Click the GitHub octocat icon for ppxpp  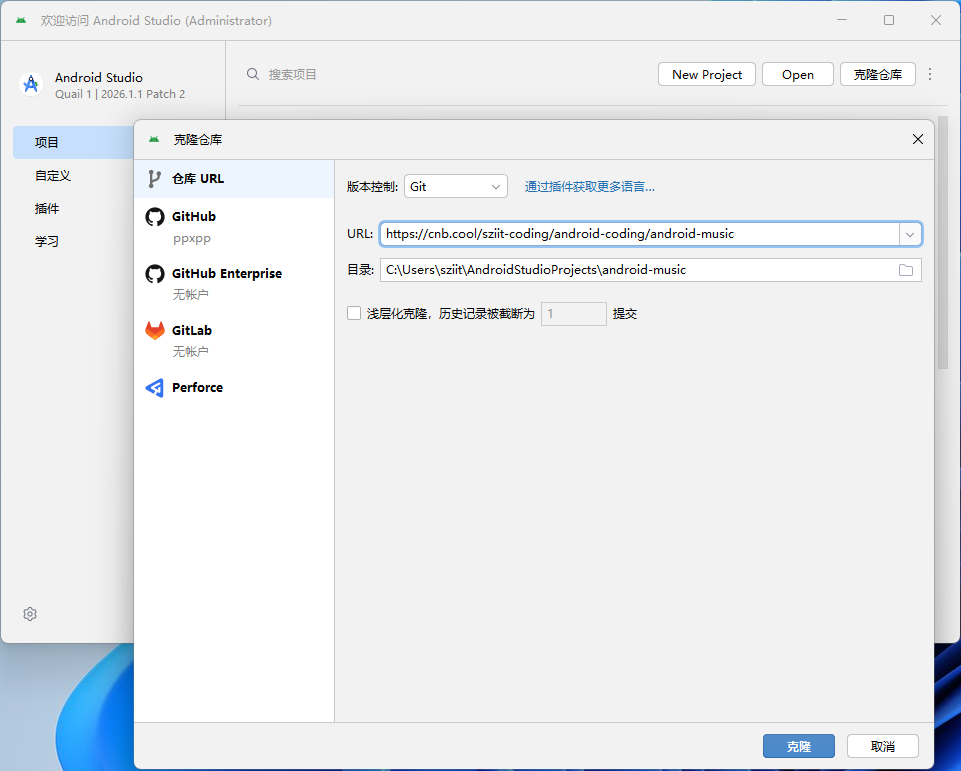pyautogui.click(x=154, y=217)
